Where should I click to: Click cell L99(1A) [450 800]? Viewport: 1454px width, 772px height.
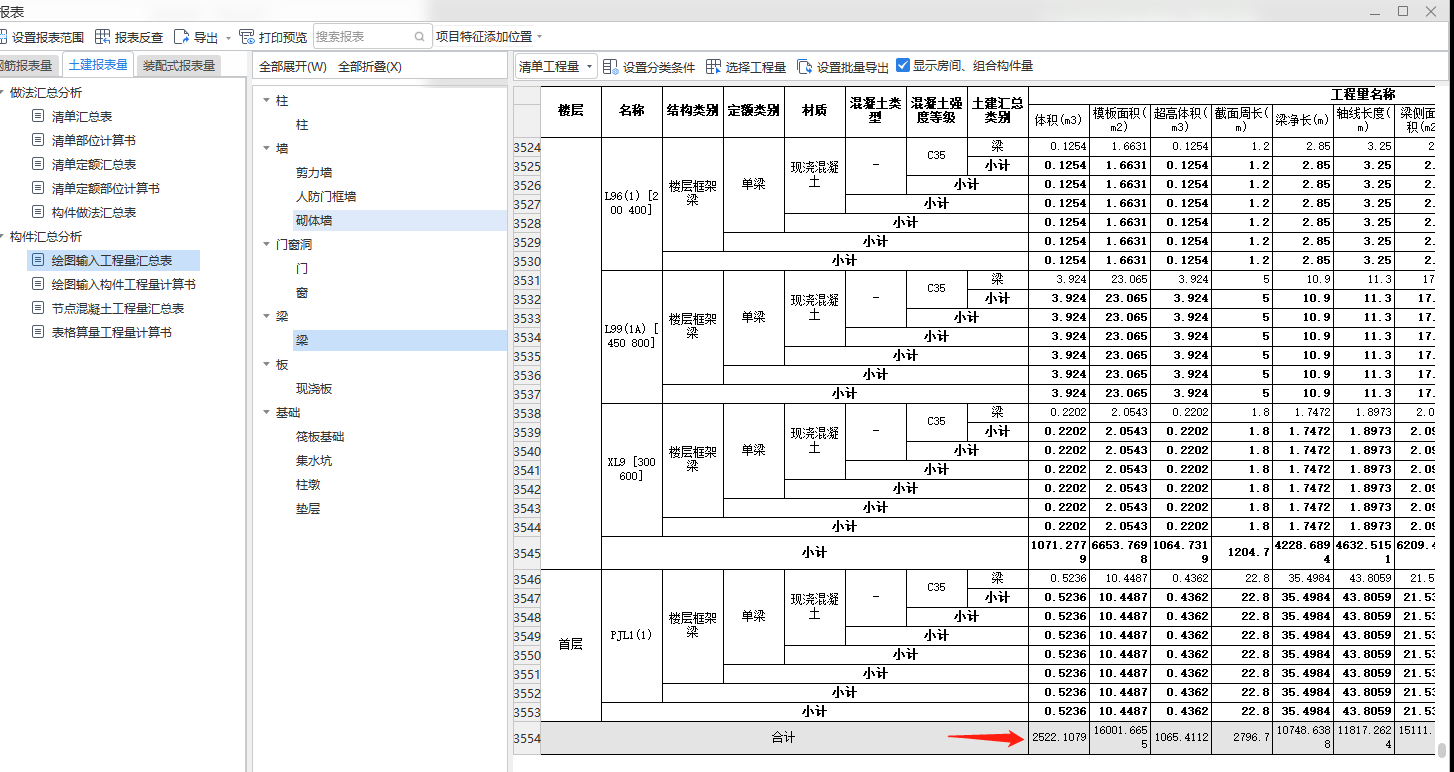tap(632, 336)
